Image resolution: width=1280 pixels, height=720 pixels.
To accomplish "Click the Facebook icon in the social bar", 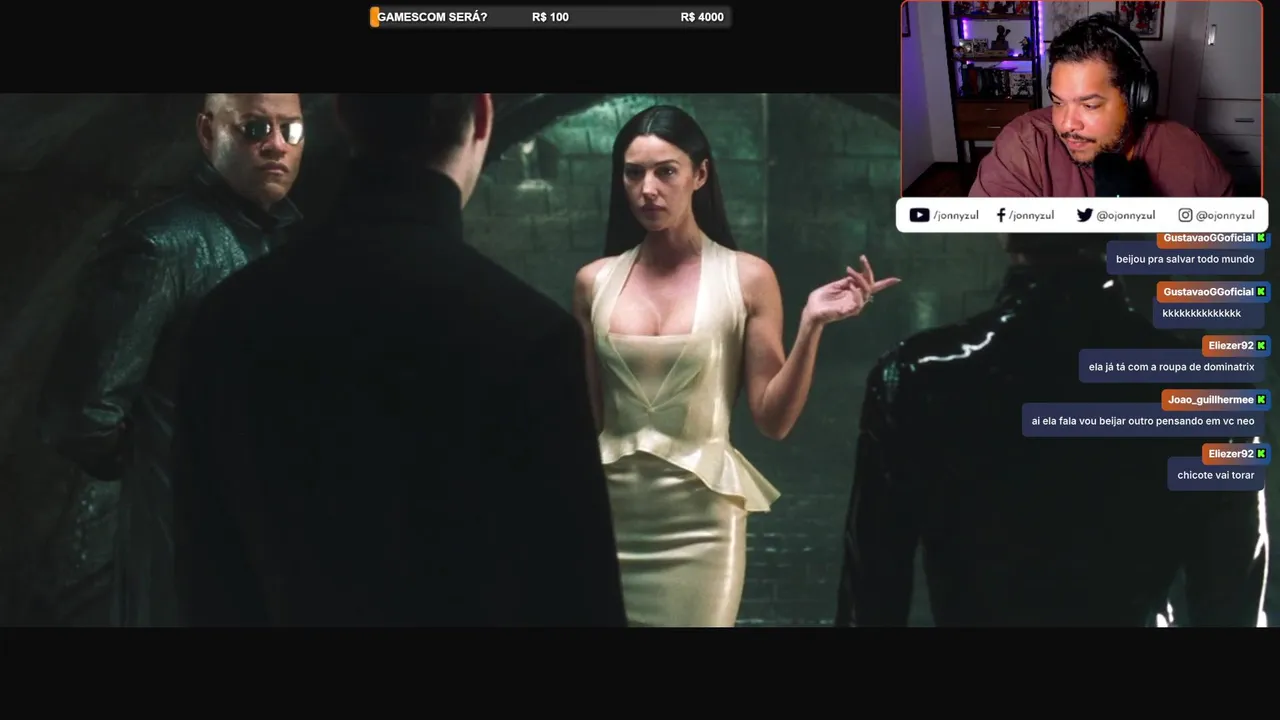I will [x=1001, y=215].
